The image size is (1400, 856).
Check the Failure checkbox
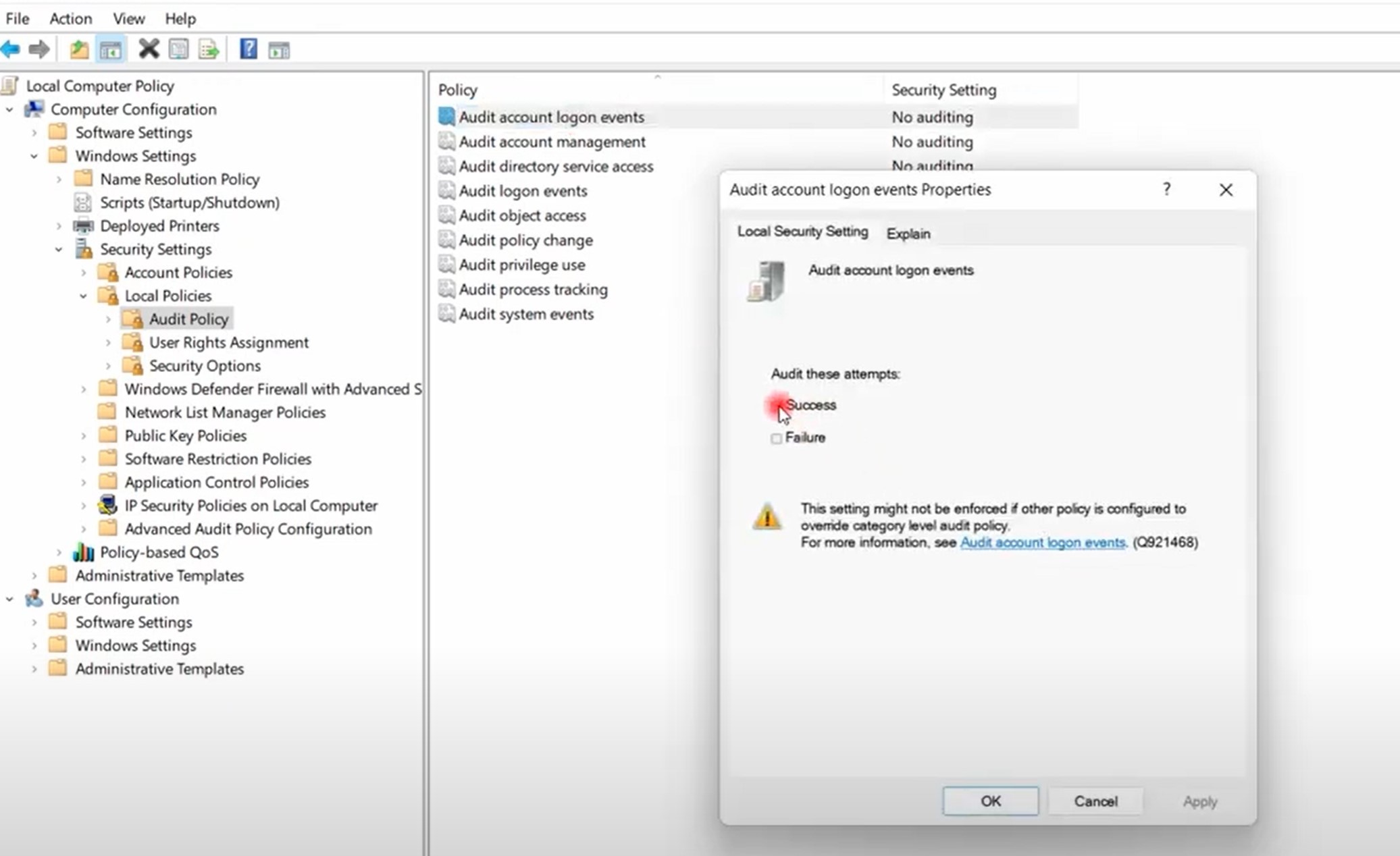[777, 439]
